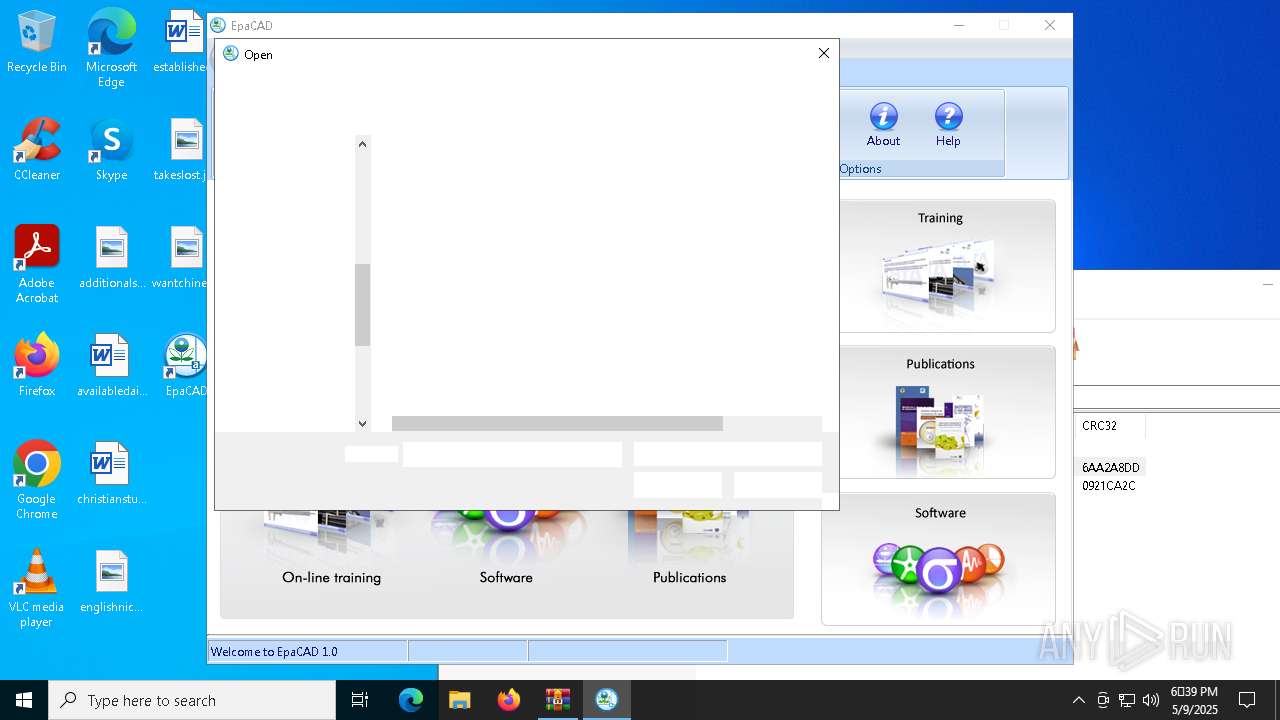
Task: Open network settings tray icon
Action: [1127, 700]
